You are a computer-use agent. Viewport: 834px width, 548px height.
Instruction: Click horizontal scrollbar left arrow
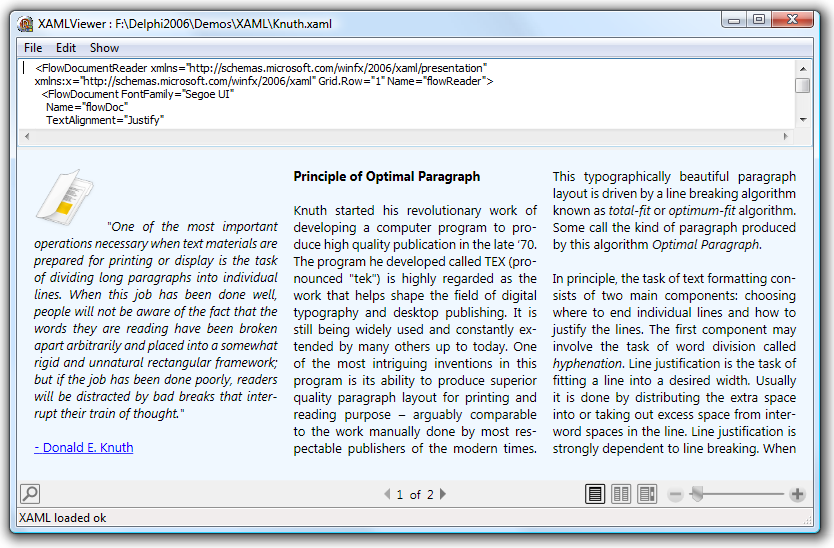27,137
